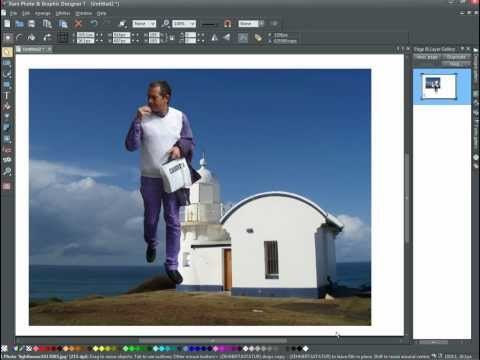The image size is (480, 360).
Task: Open the view quality dropdown
Action: pos(144,24)
